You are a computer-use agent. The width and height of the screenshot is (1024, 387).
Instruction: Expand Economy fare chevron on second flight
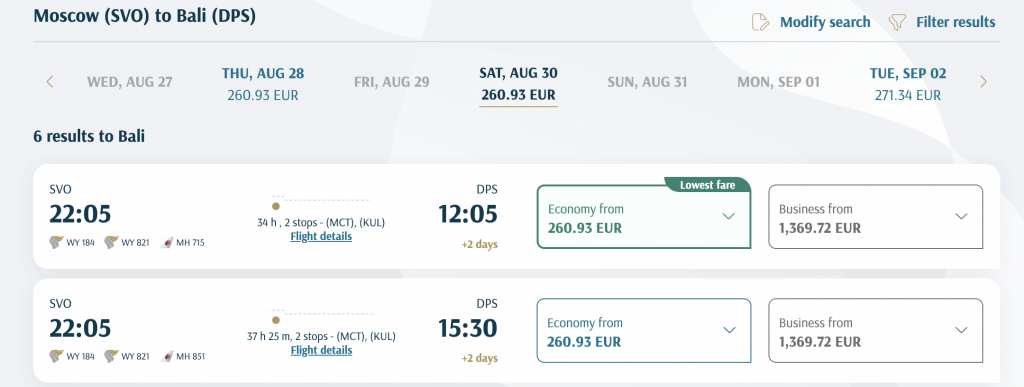[x=729, y=330]
